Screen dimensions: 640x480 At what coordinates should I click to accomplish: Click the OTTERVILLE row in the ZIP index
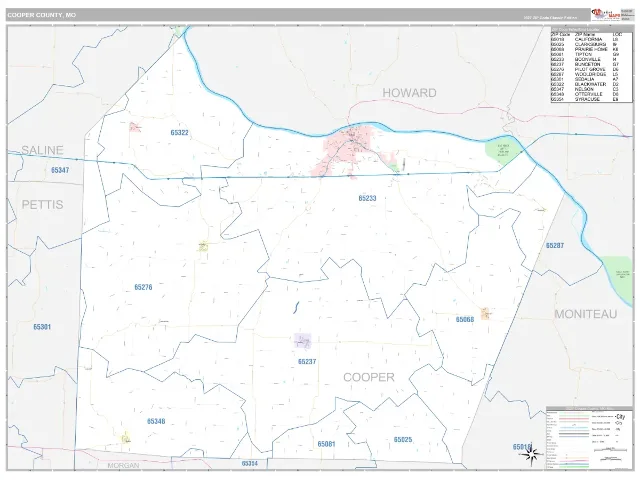pos(585,94)
